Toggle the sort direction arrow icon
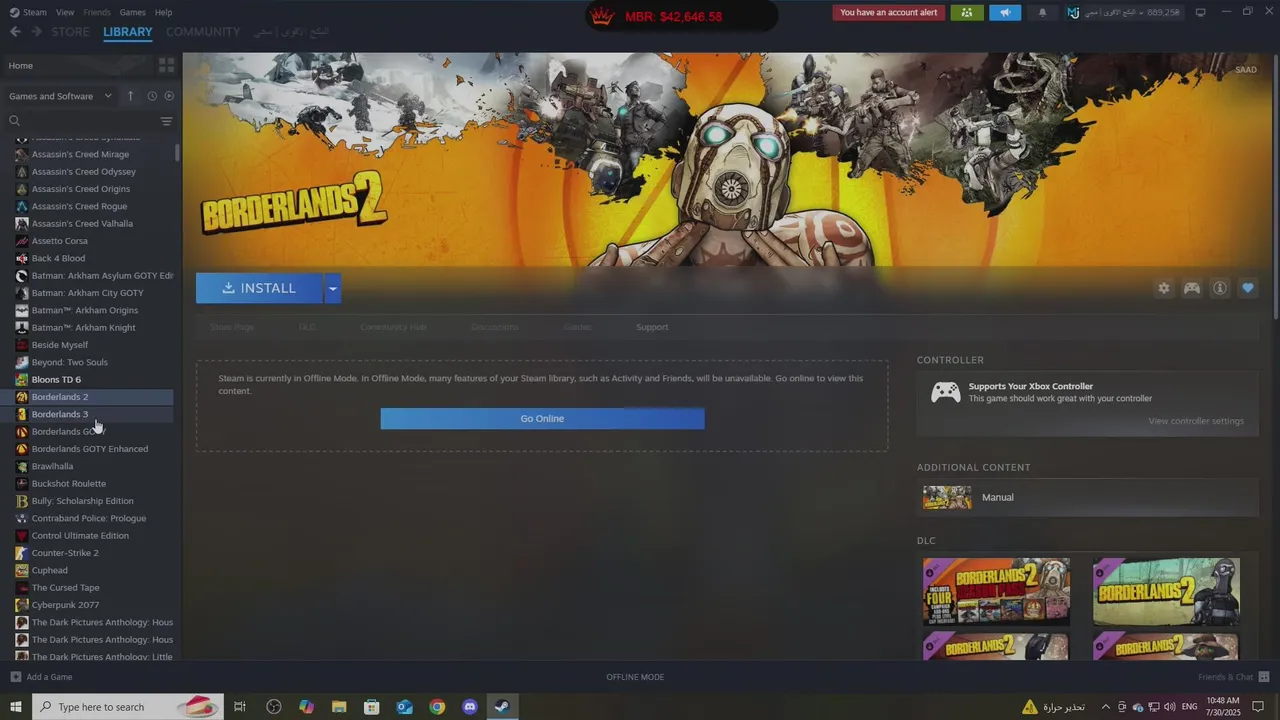 [x=130, y=96]
